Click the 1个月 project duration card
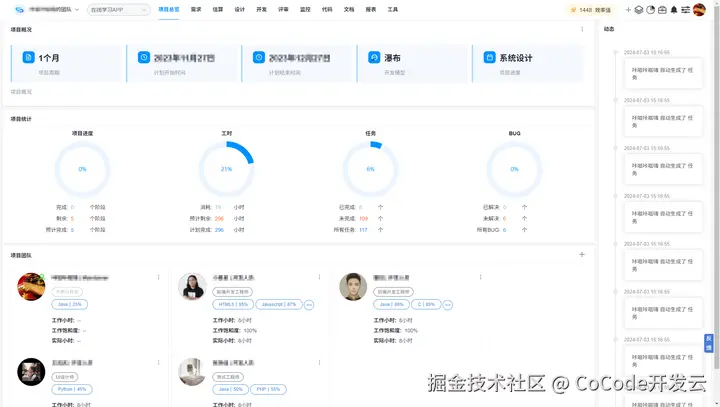The width and height of the screenshot is (720, 407). pyautogui.click(x=68, y=63)
